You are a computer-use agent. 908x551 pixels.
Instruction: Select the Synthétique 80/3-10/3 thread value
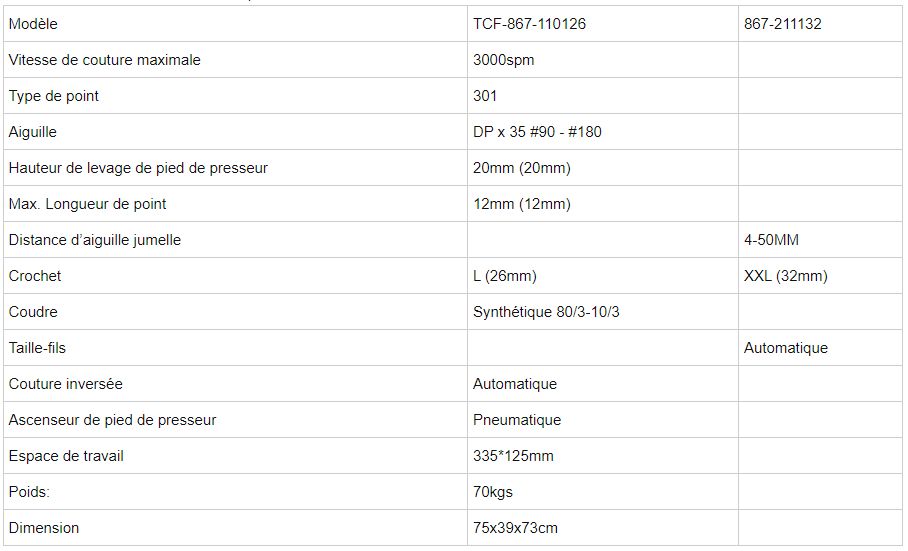click(x=546, y=312)
